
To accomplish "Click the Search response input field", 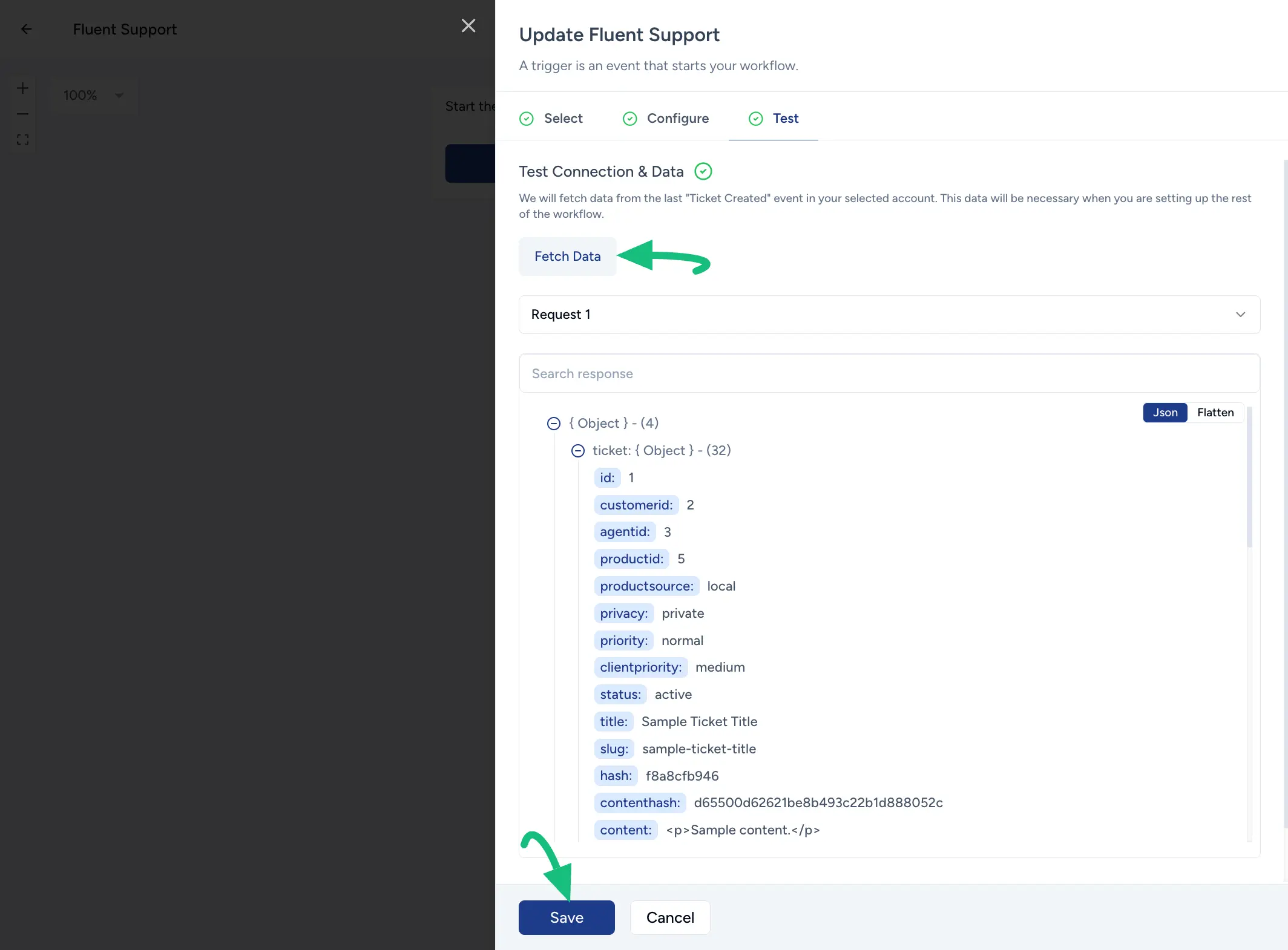I will click(x=889, y=372).
